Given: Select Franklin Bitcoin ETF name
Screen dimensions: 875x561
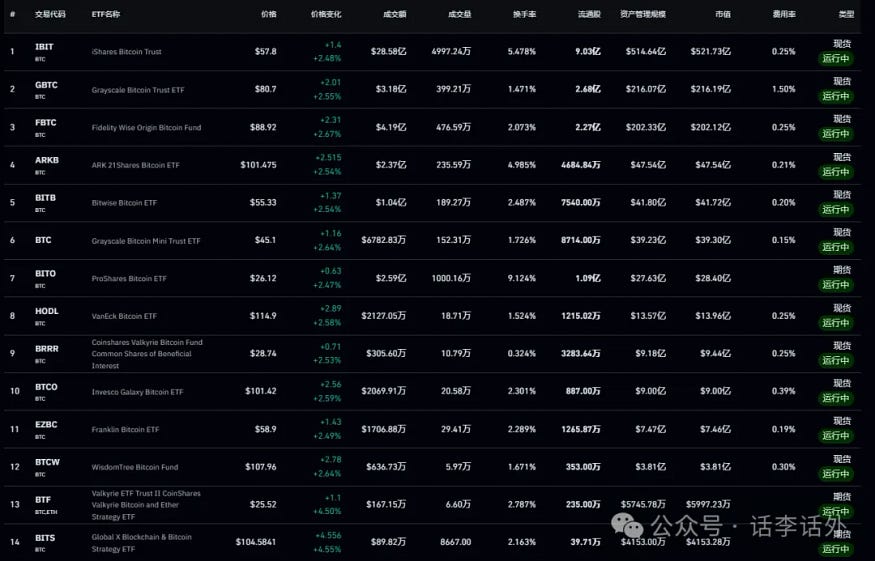Looking at the screenshot, I should click(125, 429).
